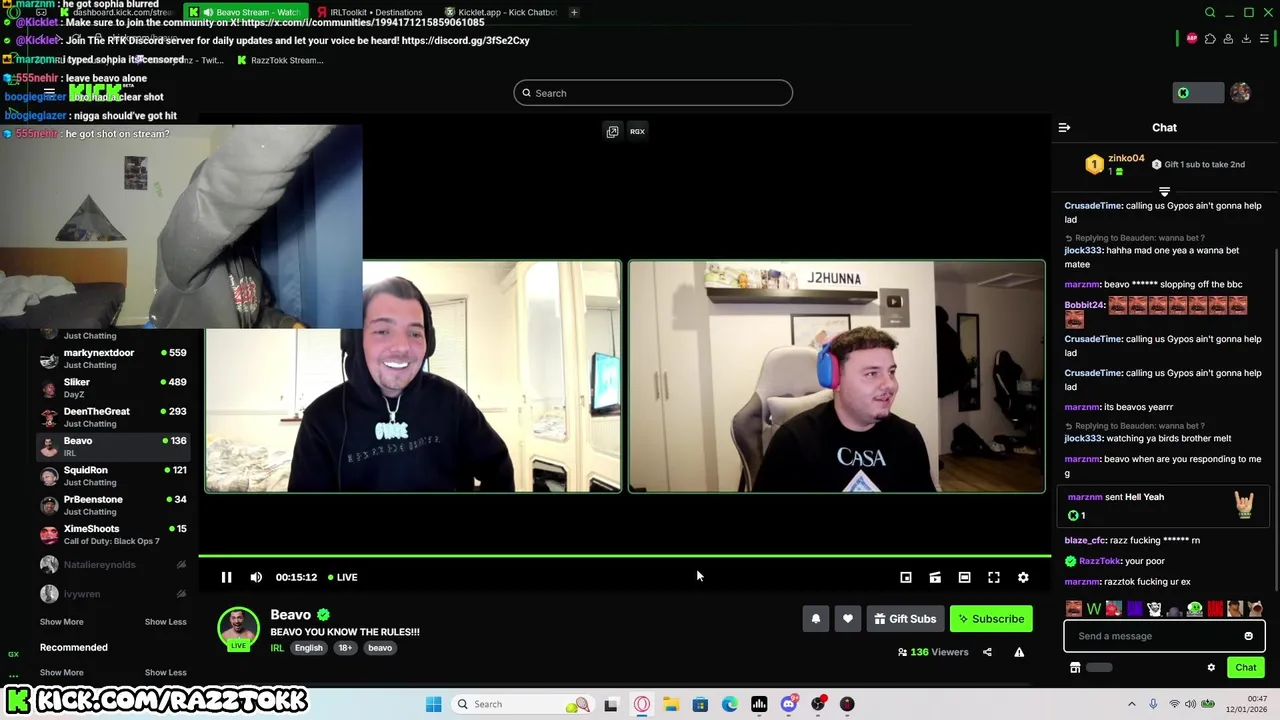Viewport: 1280px width, 720px height.
Task: Open RazzTokk Stream bookmark
Action: [280, 60]
